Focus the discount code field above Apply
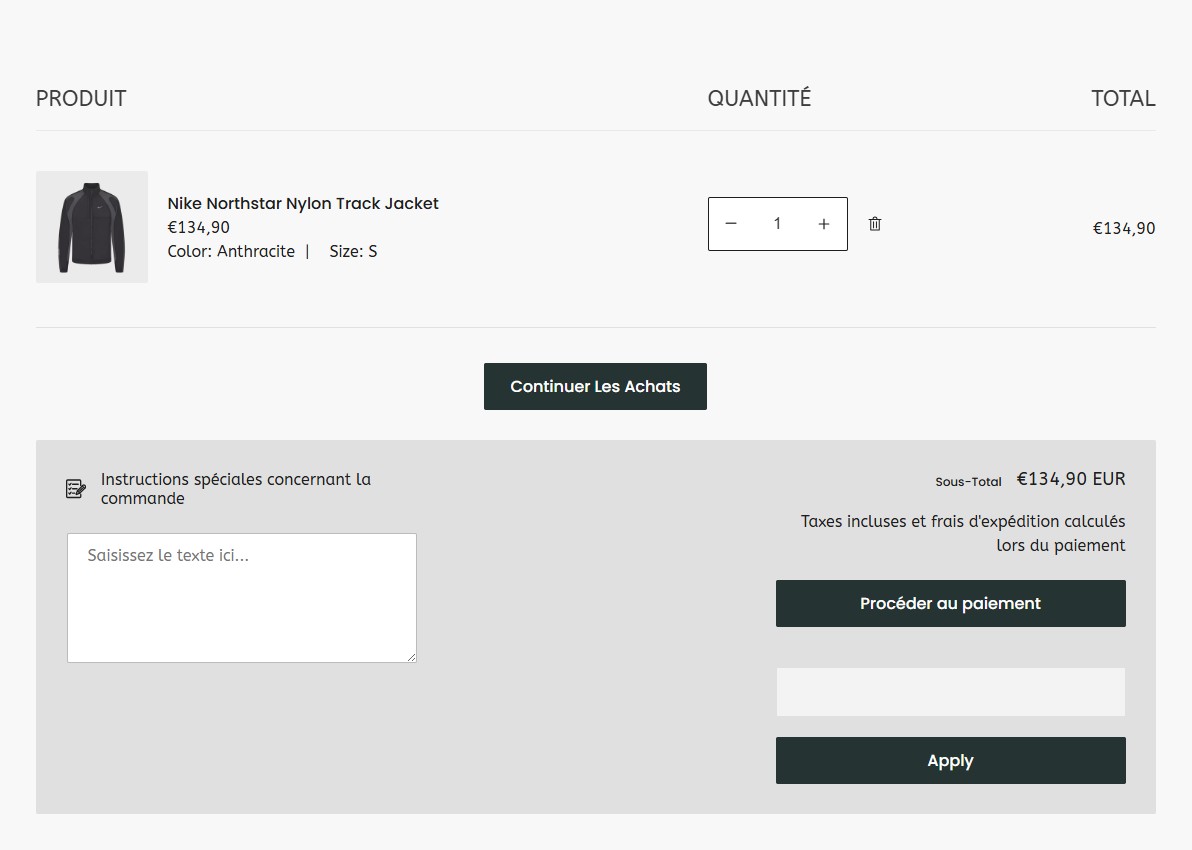 click(950, 692)
